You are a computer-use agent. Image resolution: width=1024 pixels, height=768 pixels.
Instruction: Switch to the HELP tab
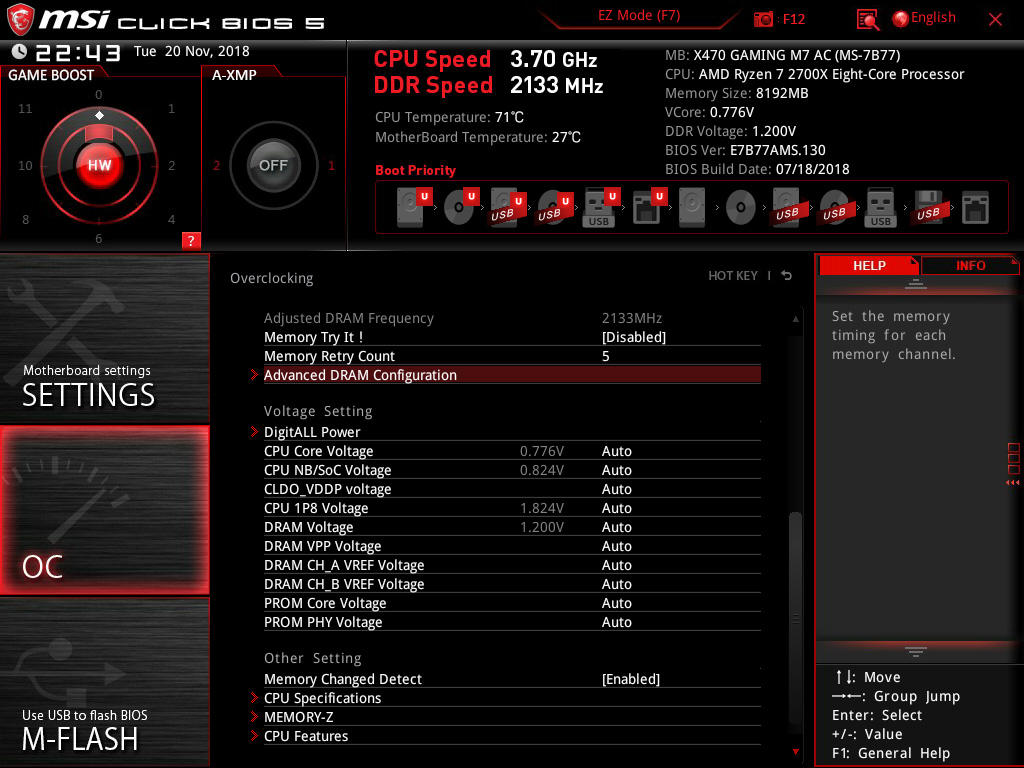pos(869,265)
